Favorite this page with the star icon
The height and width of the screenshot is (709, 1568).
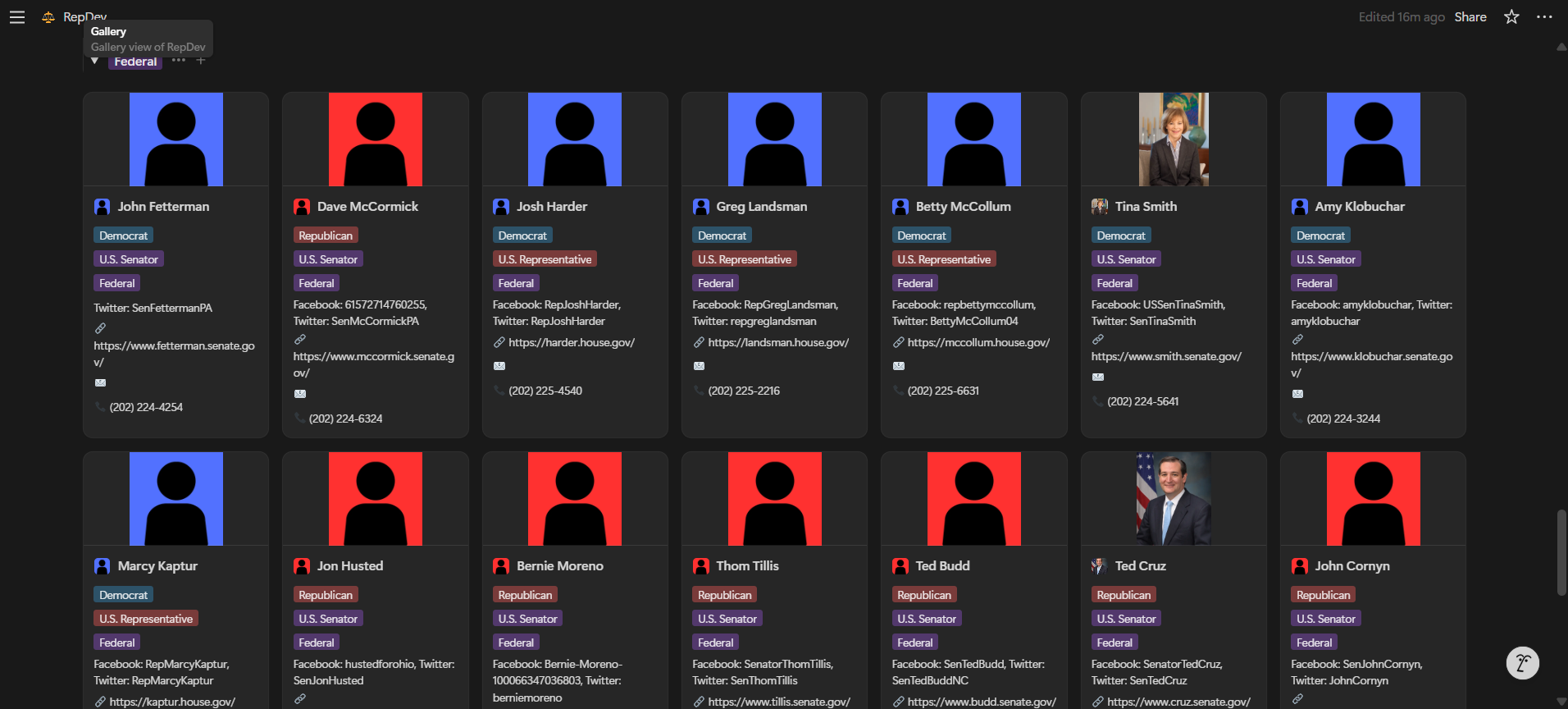click(x=1511, y=17)
